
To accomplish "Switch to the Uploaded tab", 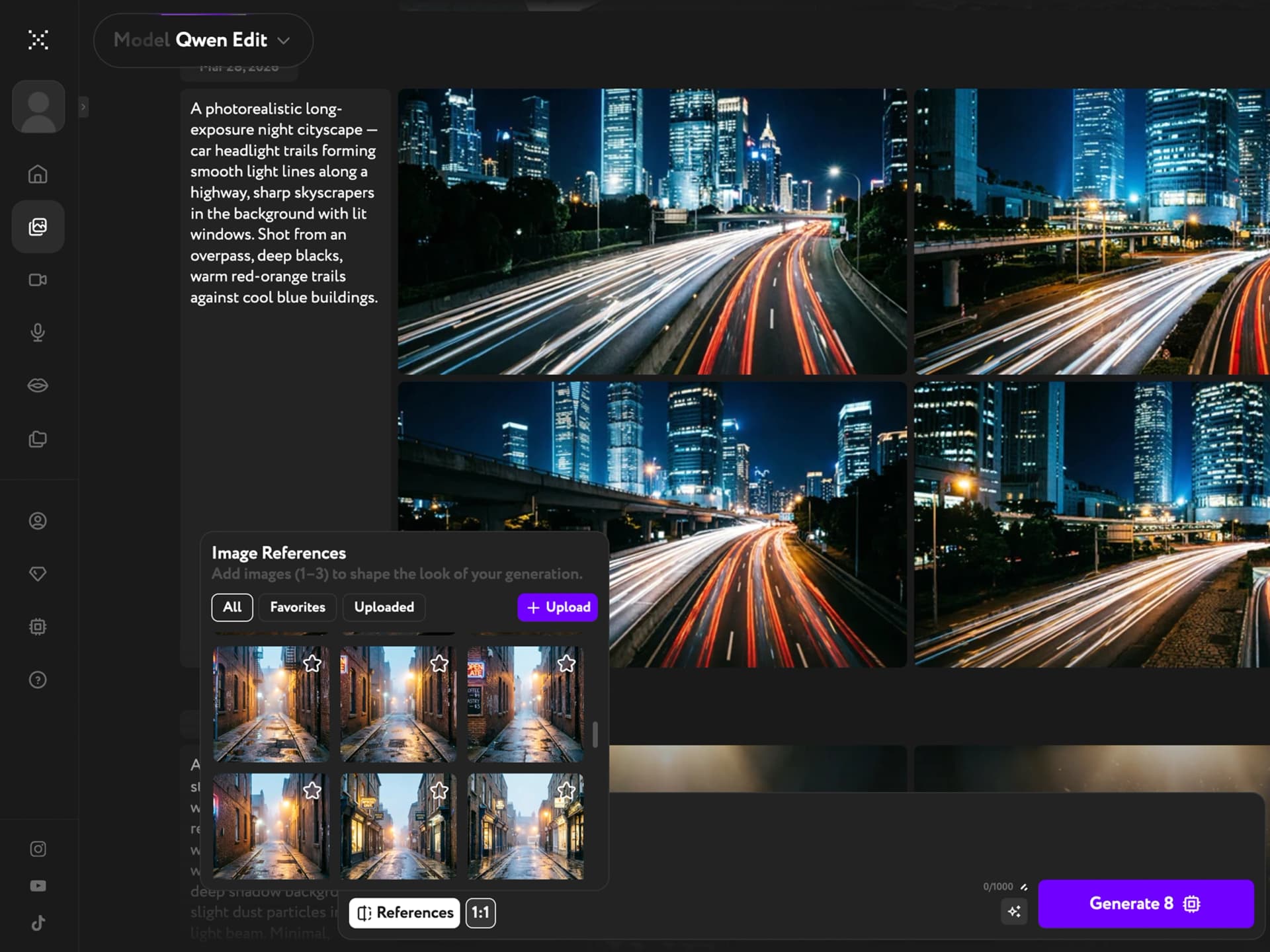I will (x=384, y=607).
